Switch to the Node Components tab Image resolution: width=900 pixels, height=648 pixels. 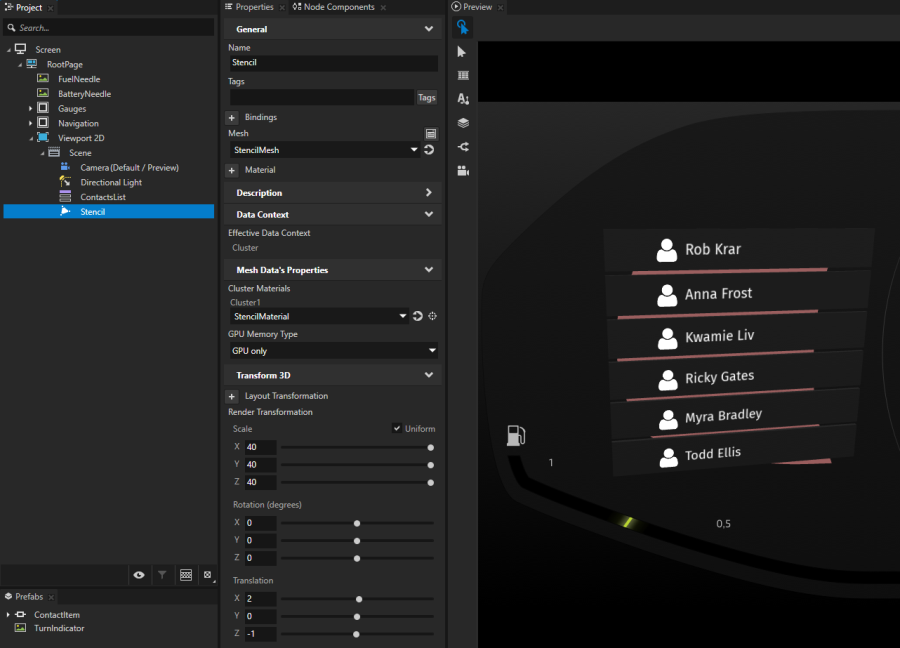[x=338, y=7]
